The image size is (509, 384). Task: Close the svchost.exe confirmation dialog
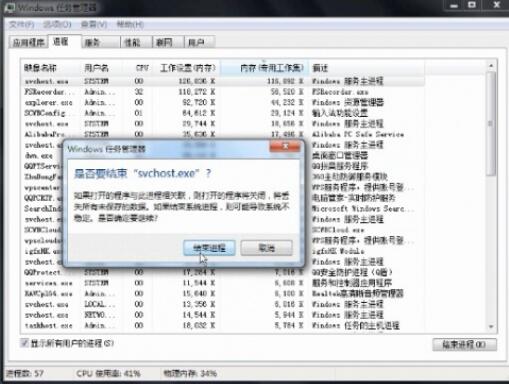[x=285, y=146]
